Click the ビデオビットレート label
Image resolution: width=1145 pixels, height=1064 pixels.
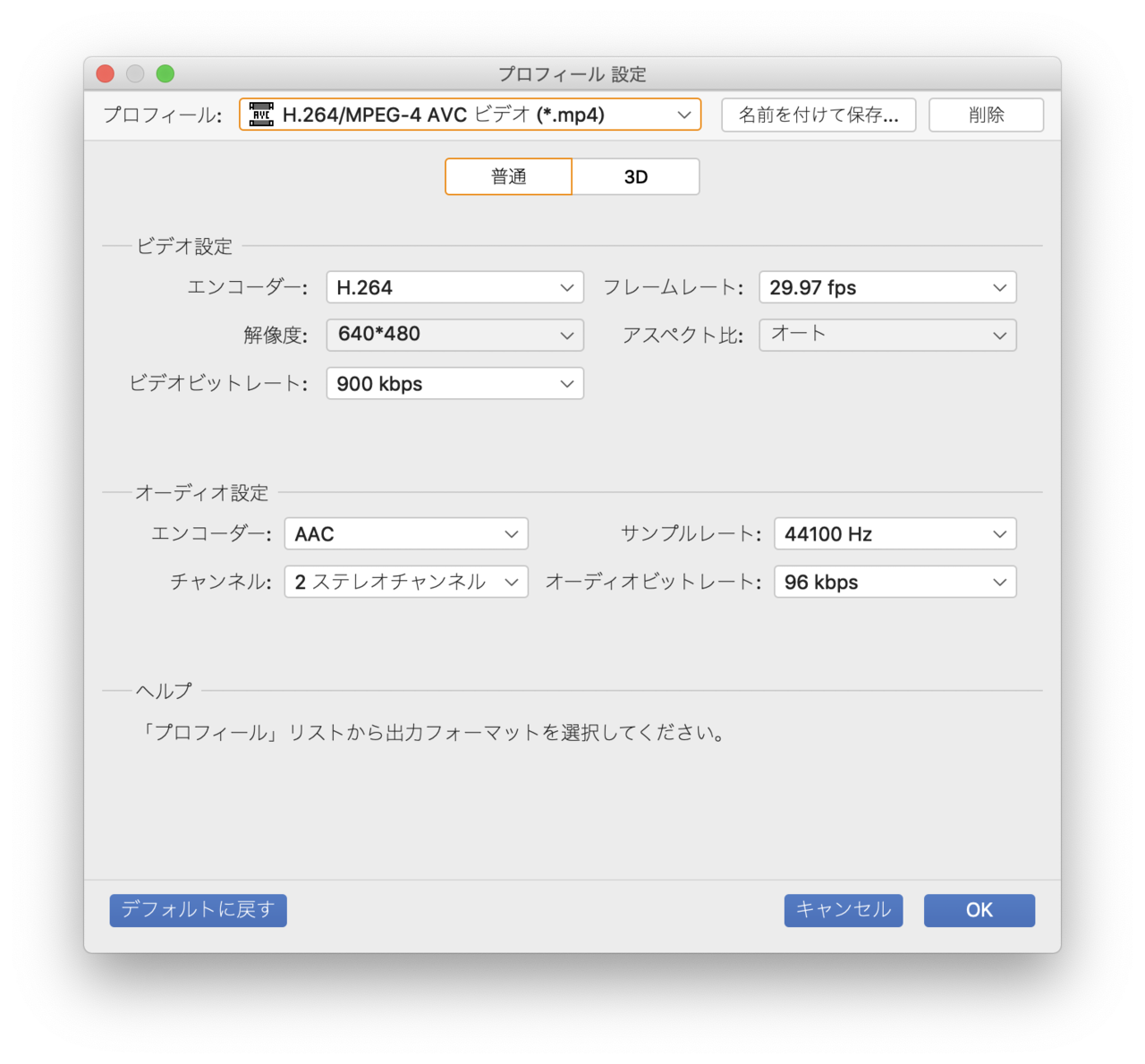click(x=218, y=384)
